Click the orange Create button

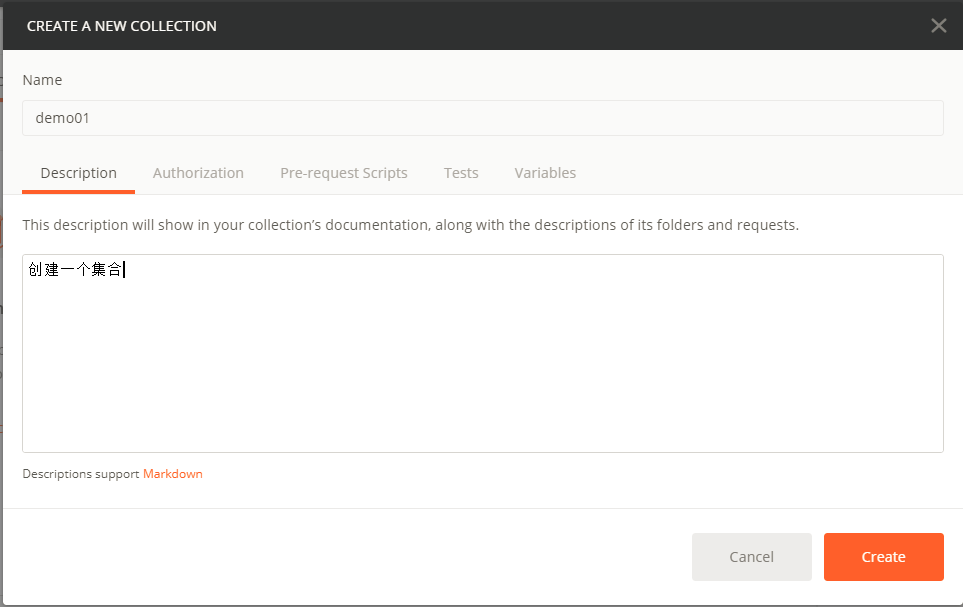(x=883, y=557)
